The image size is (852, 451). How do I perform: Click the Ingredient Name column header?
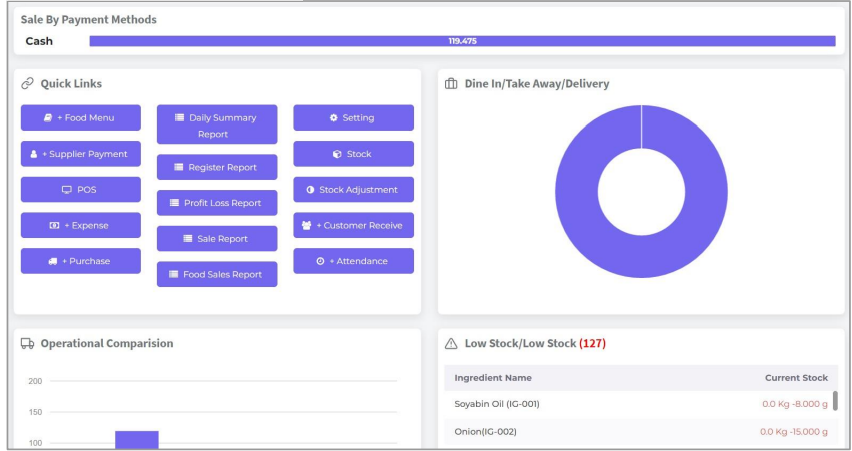click(493, 378)
